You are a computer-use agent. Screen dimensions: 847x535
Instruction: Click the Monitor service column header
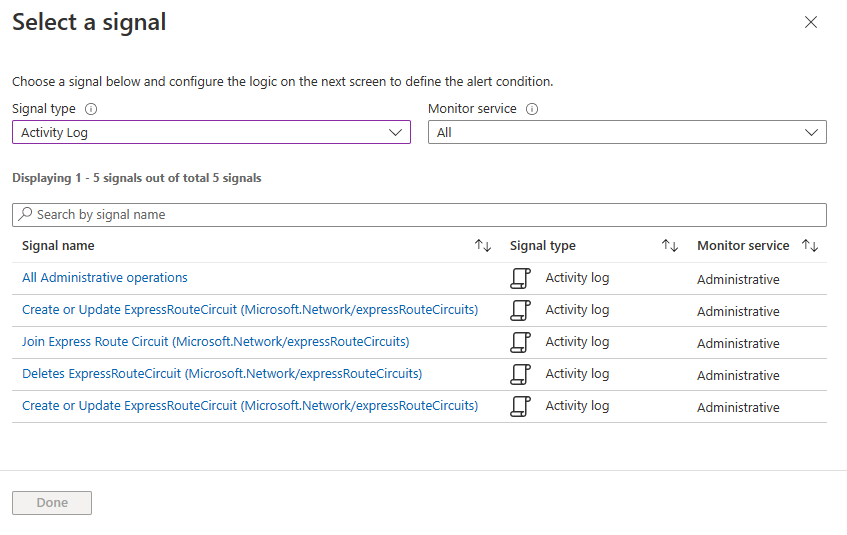[x=743, y=246]
